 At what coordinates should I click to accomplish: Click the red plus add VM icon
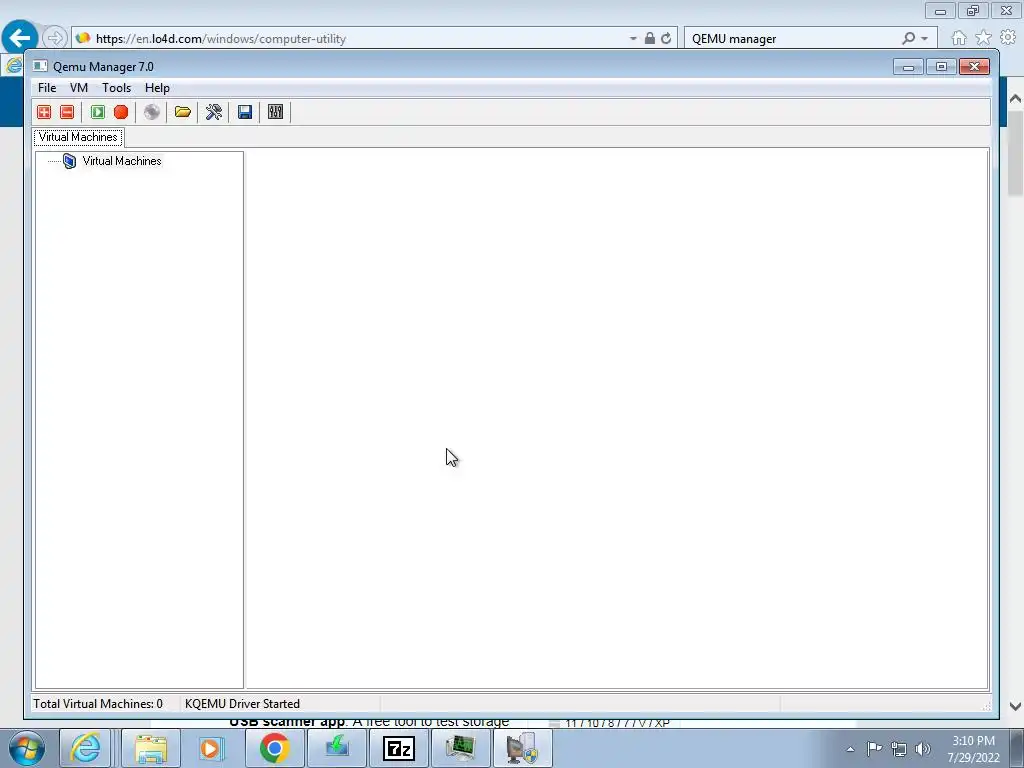(44, 112)
